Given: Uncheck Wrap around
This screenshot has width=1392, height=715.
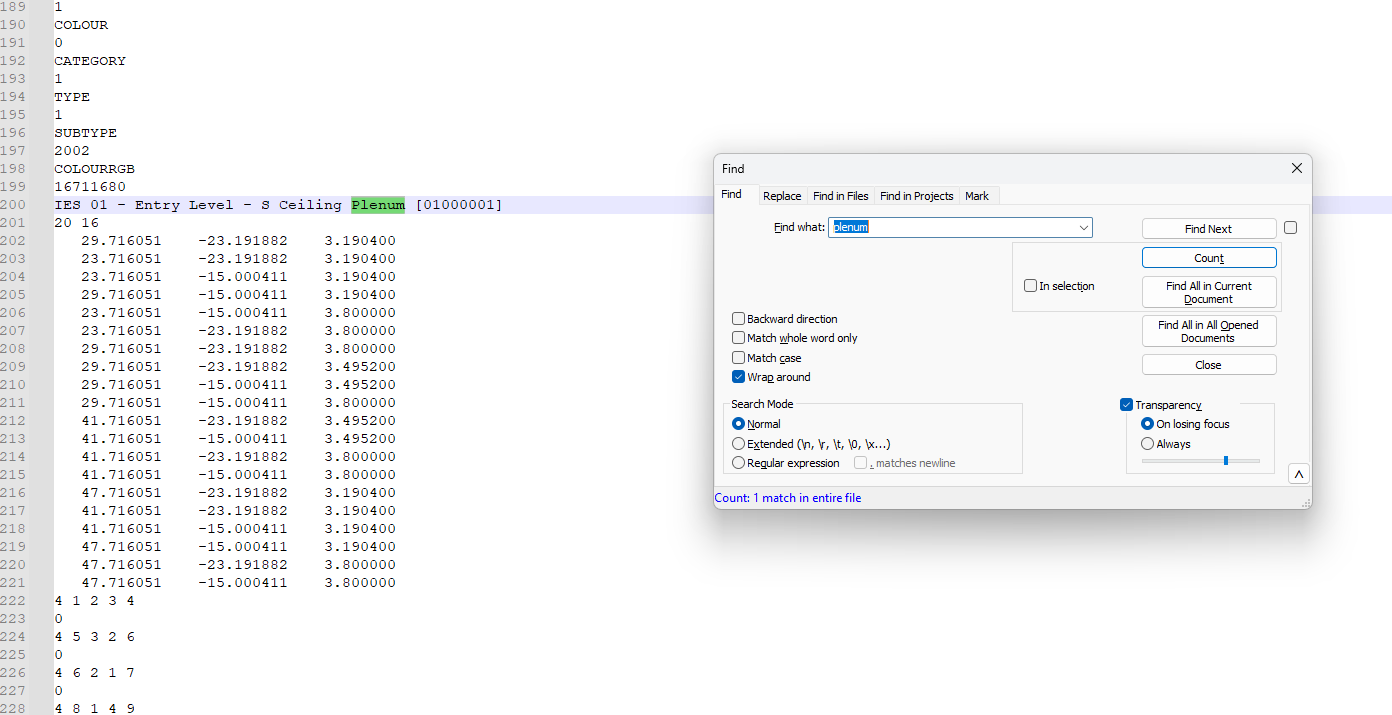Looking at the screenshot, I should pyautogui.click(x=739, y=377).
